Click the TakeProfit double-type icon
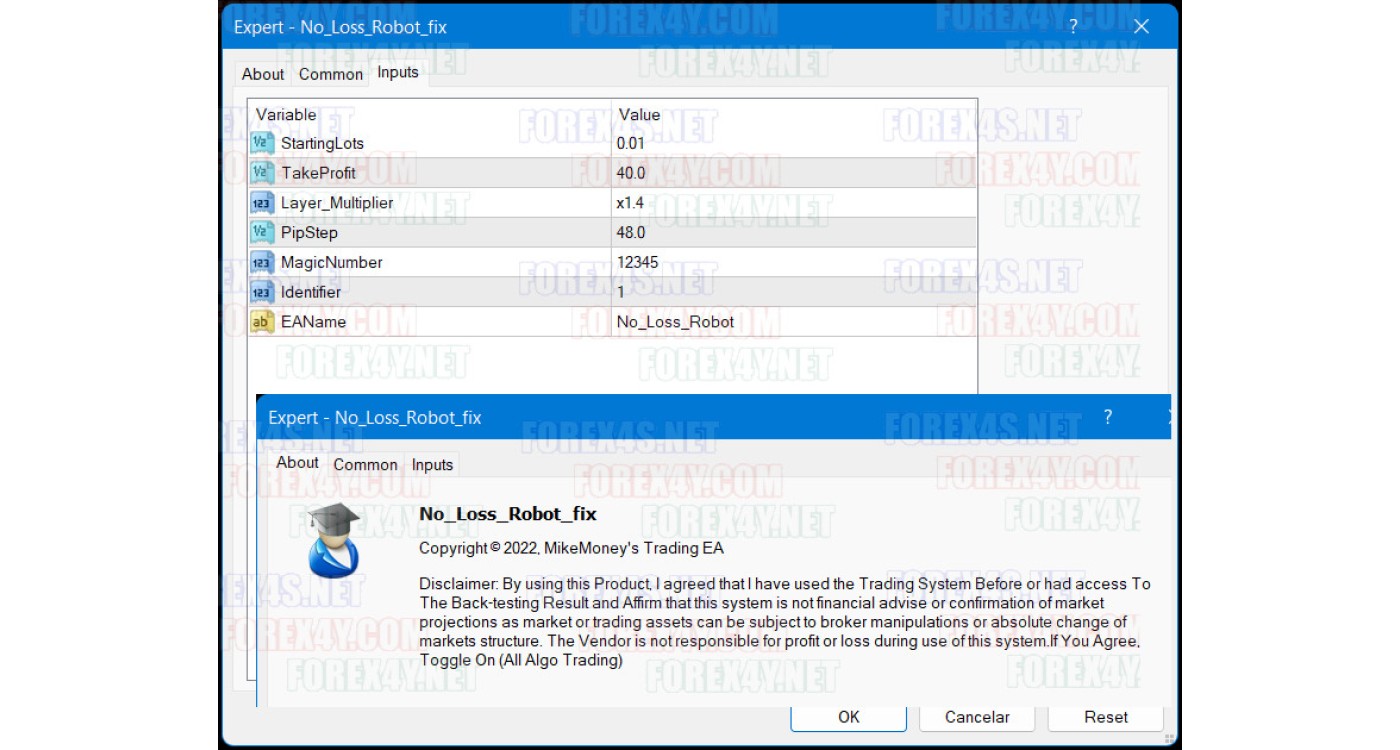The height and width of the screenshot is (750, 1400). pyautogui.click(x=261, y=173)
